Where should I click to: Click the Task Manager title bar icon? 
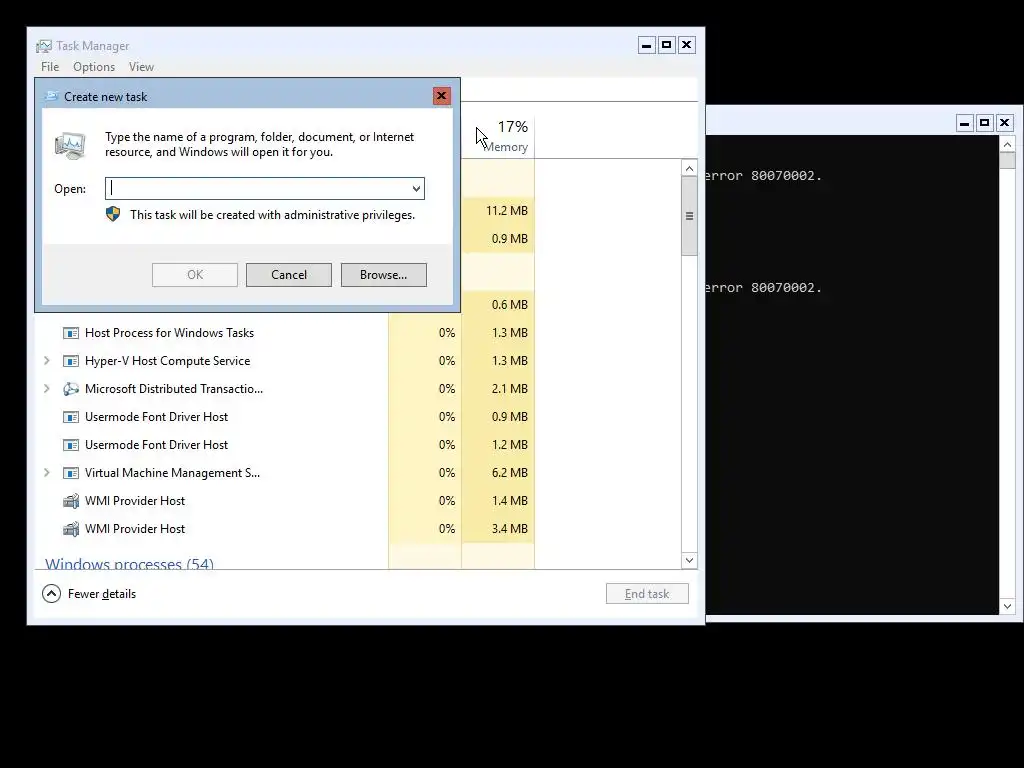coord(44,46)
